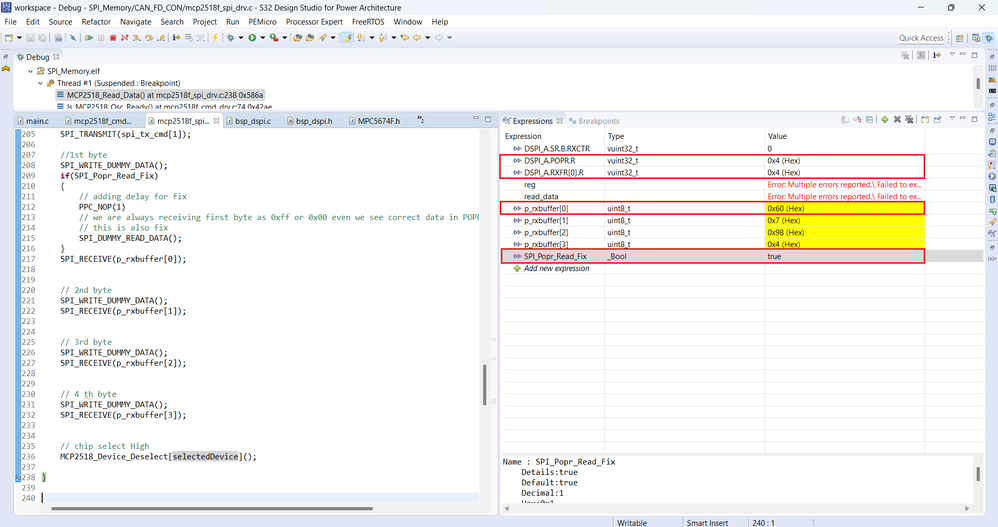Click the Resume debug icon
Viewport: 998px width, 527px height.
click(x=88, y=38)
